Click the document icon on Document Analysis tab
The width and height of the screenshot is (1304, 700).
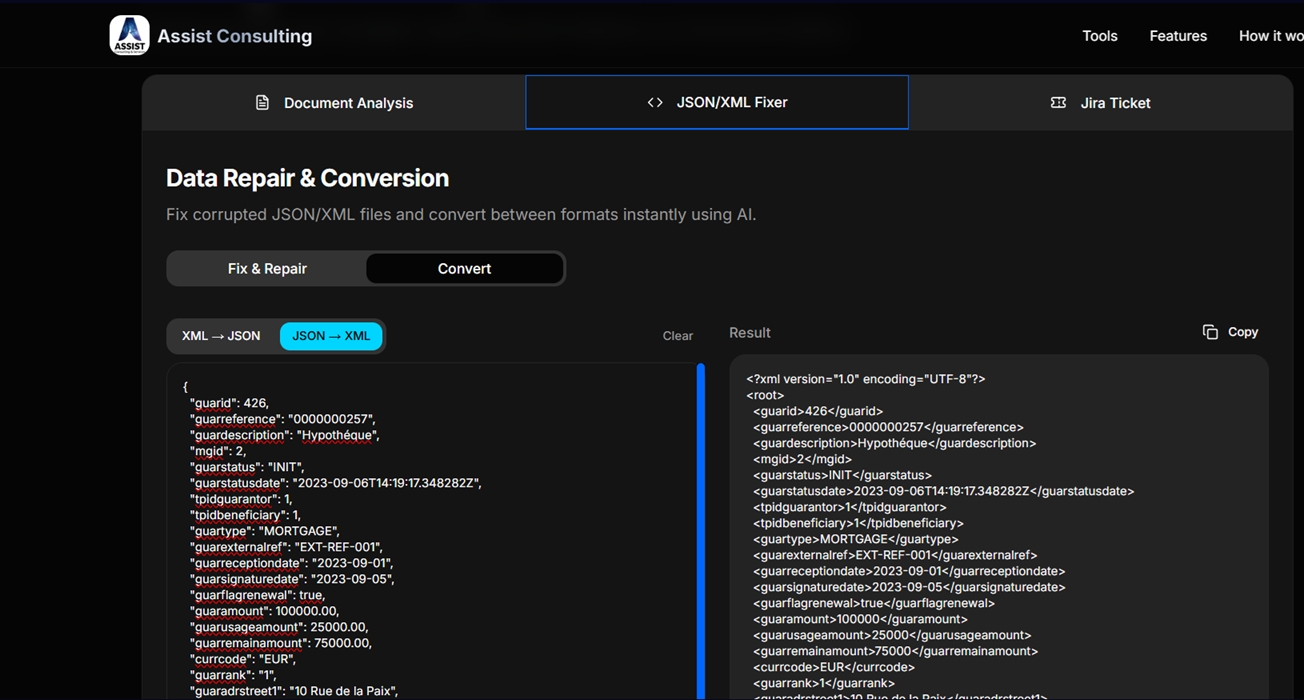point(262,103)
